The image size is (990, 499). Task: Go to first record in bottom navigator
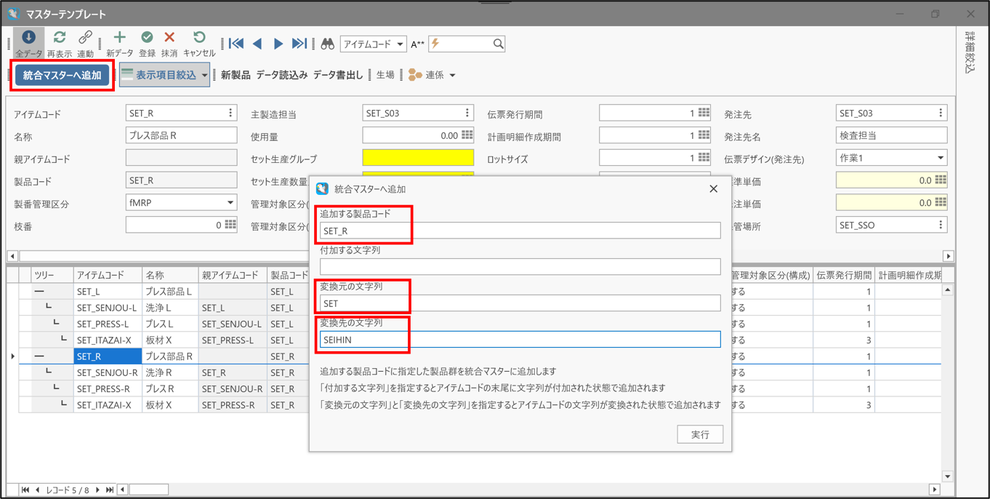tap(25, 490)
